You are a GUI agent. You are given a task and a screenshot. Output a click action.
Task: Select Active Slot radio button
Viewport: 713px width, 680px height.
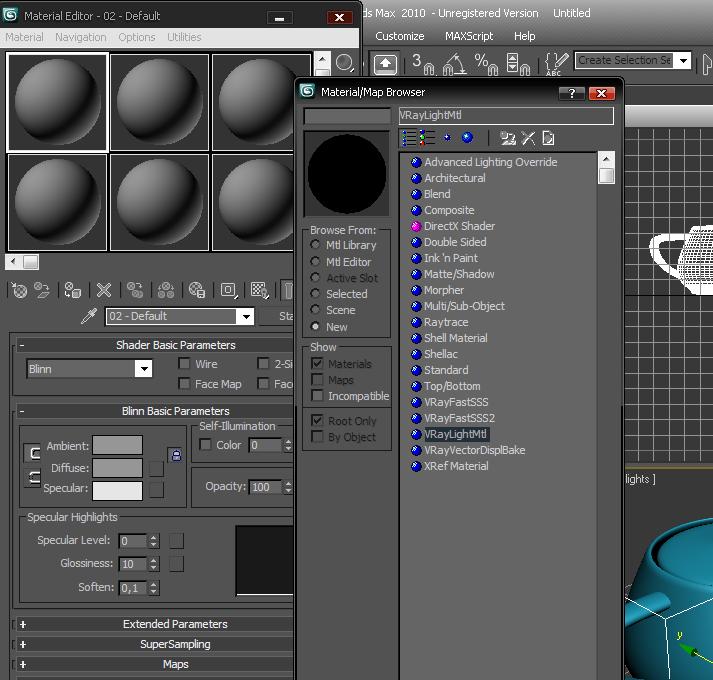pyautogui.click(x=315, y=277)
